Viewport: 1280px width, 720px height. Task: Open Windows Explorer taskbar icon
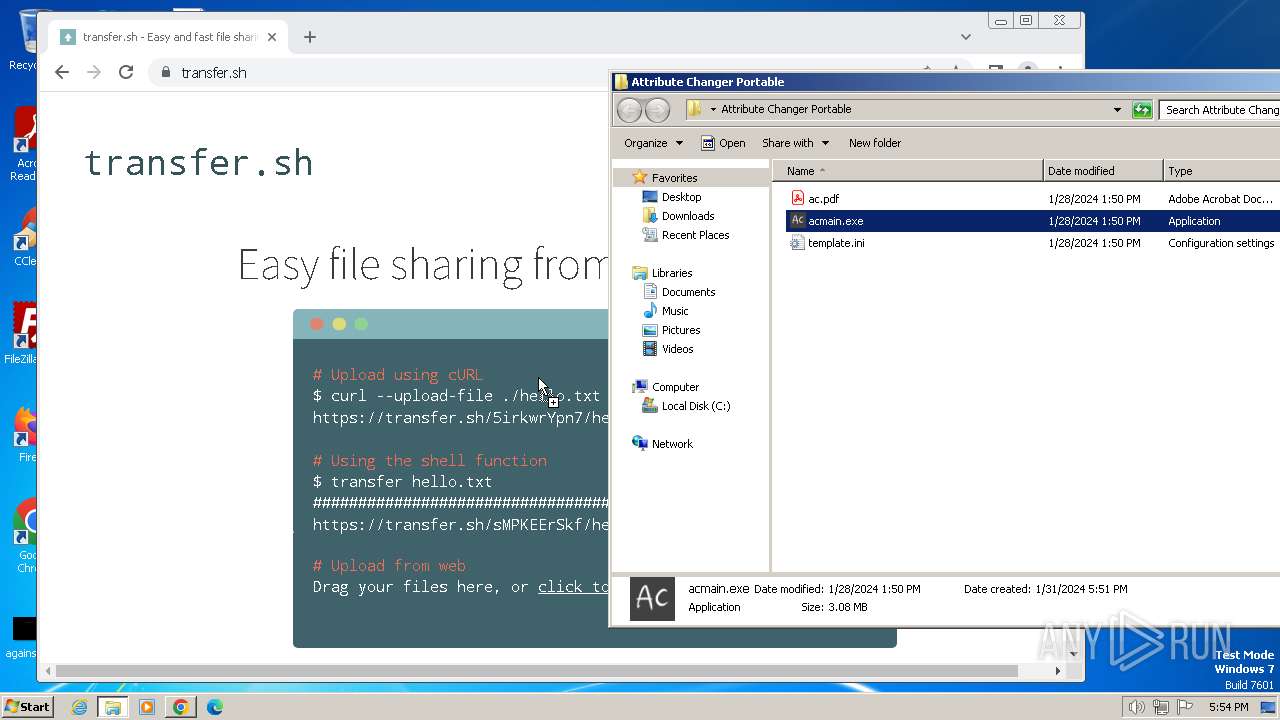[x=113, y=707]
